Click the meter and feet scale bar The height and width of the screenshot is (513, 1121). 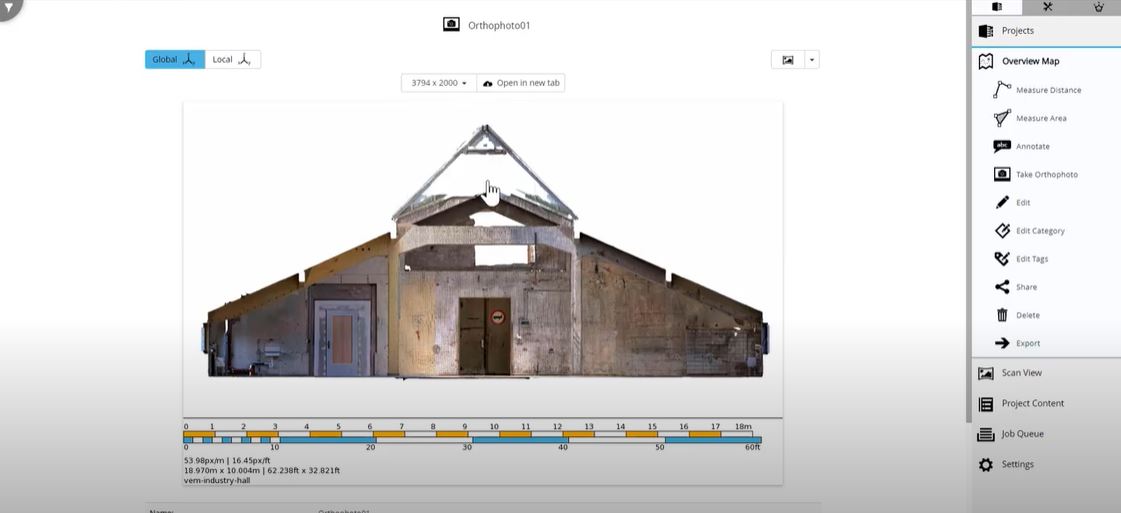472,435
